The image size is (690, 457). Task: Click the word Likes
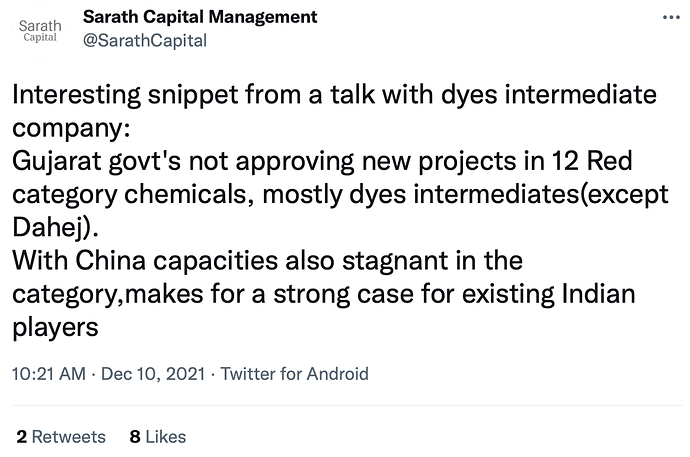165,436
